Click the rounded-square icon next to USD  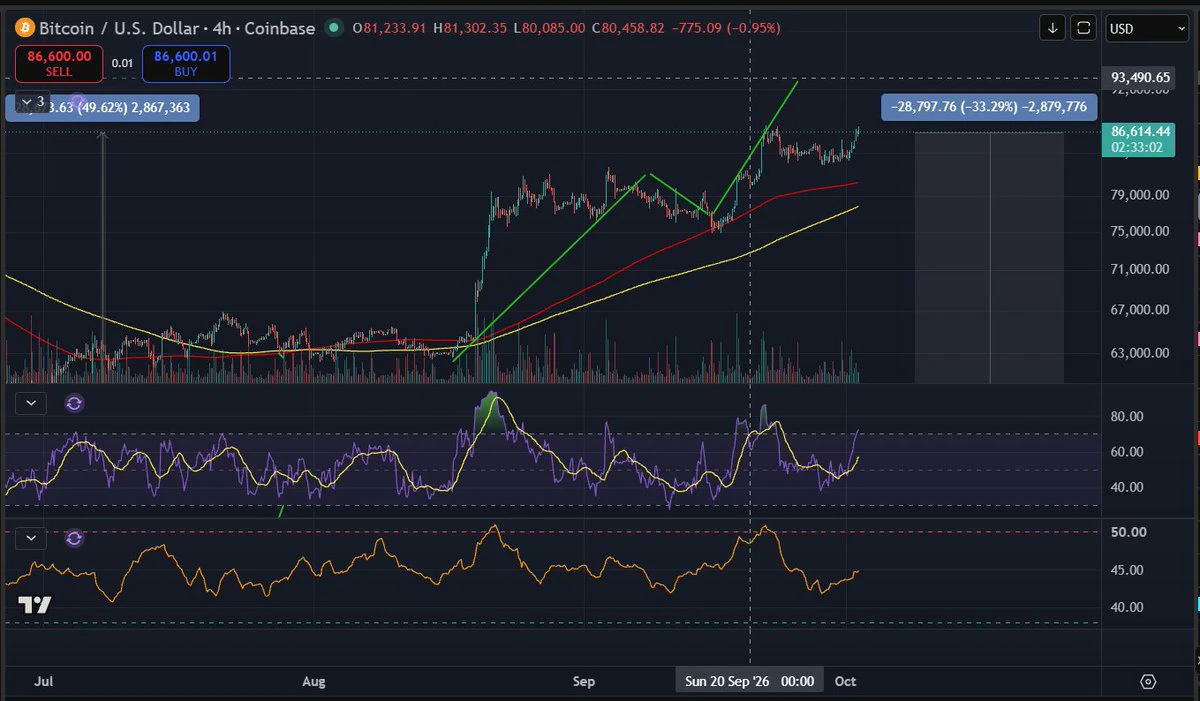(x=1083, y=28)
